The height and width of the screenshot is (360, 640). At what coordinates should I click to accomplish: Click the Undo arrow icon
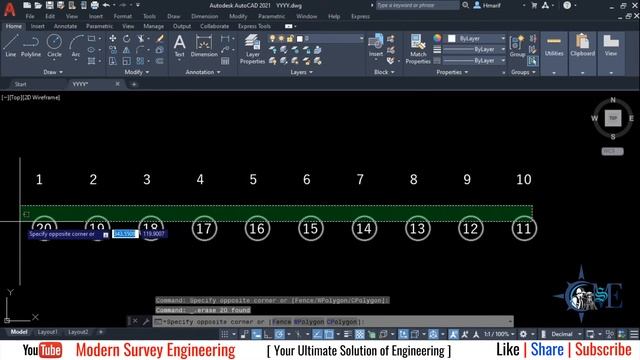[x=106, y=5]
